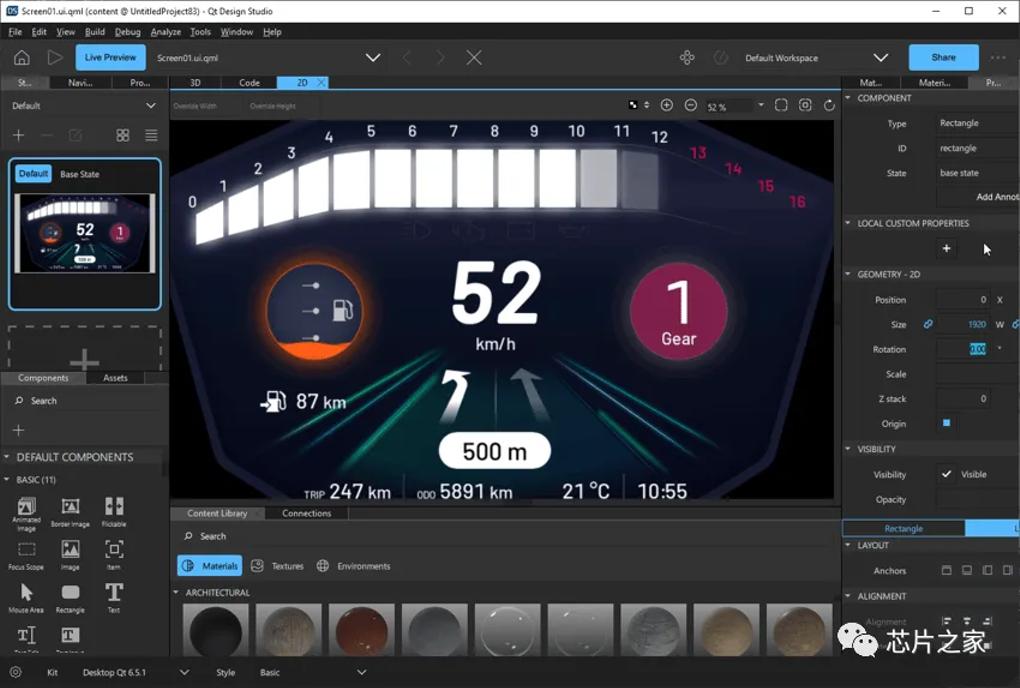Click the run project play icon
The image size is (1020, 688).
[x=55, y=58]
